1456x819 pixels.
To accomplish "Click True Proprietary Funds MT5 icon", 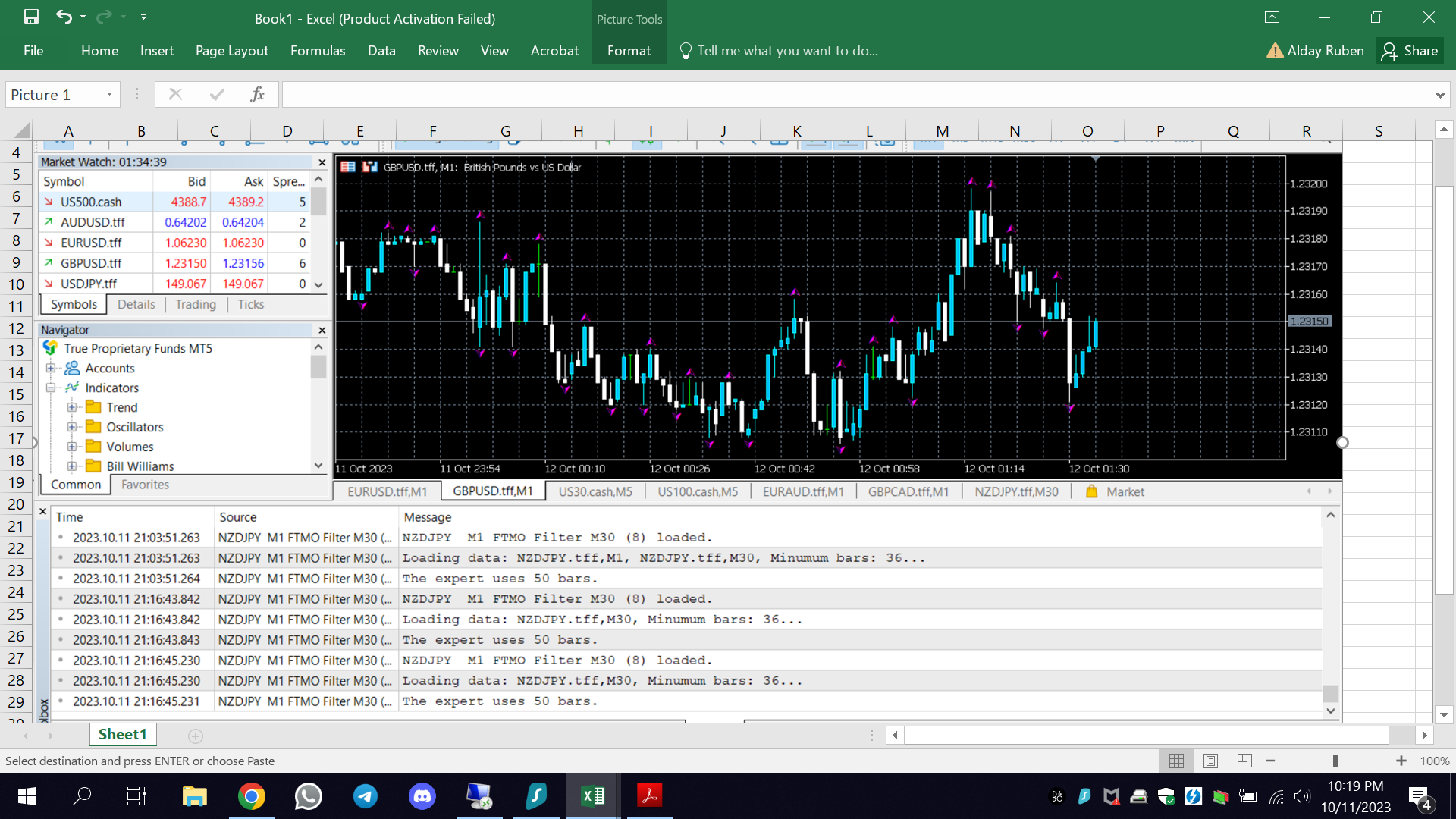I will (50, 347).
